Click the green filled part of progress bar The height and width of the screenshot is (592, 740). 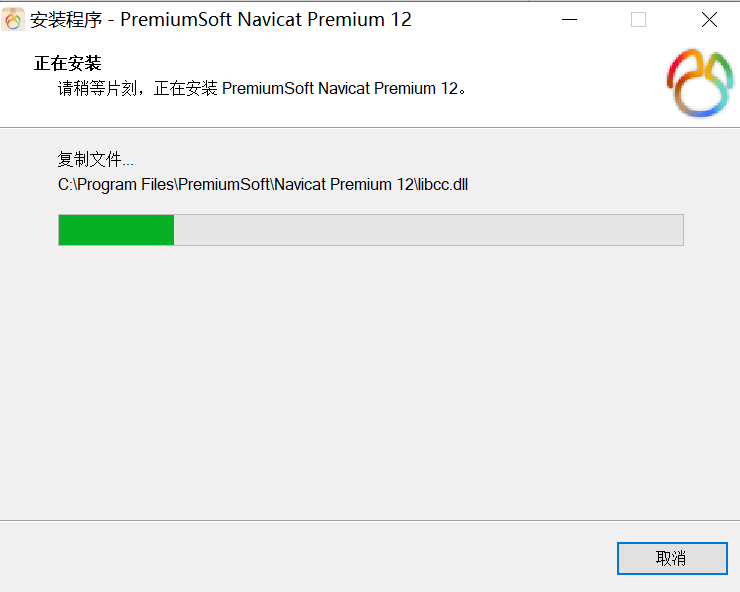click(116, 230)
